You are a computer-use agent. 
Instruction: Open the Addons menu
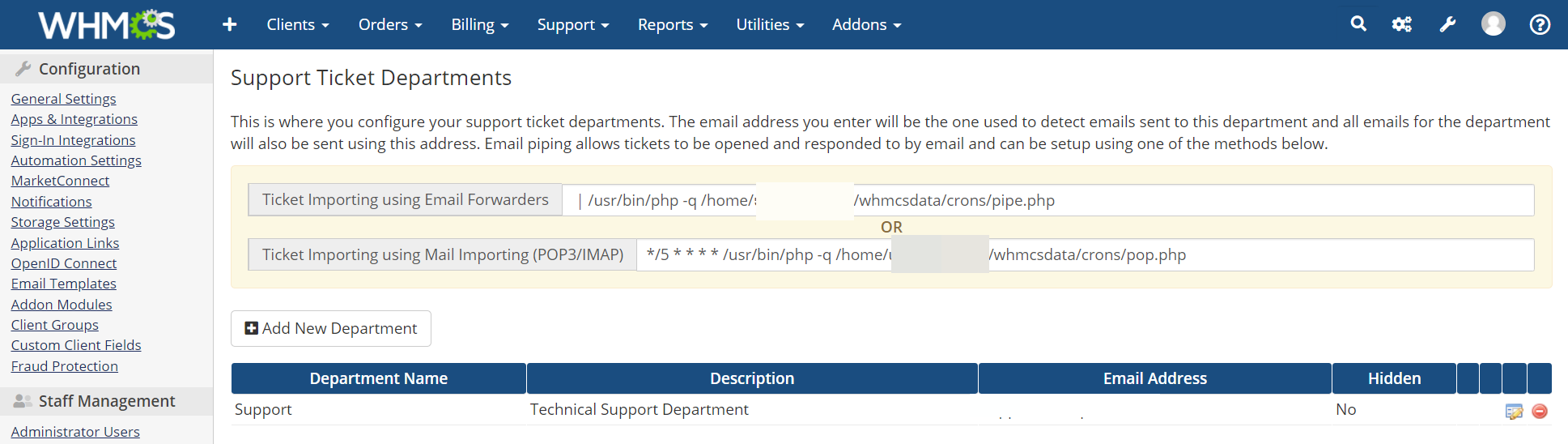pyautogui.click(x=865, y=24)
